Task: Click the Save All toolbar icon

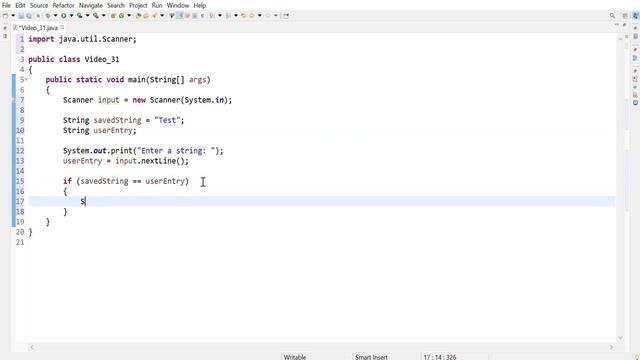Action: click(29, 16)
